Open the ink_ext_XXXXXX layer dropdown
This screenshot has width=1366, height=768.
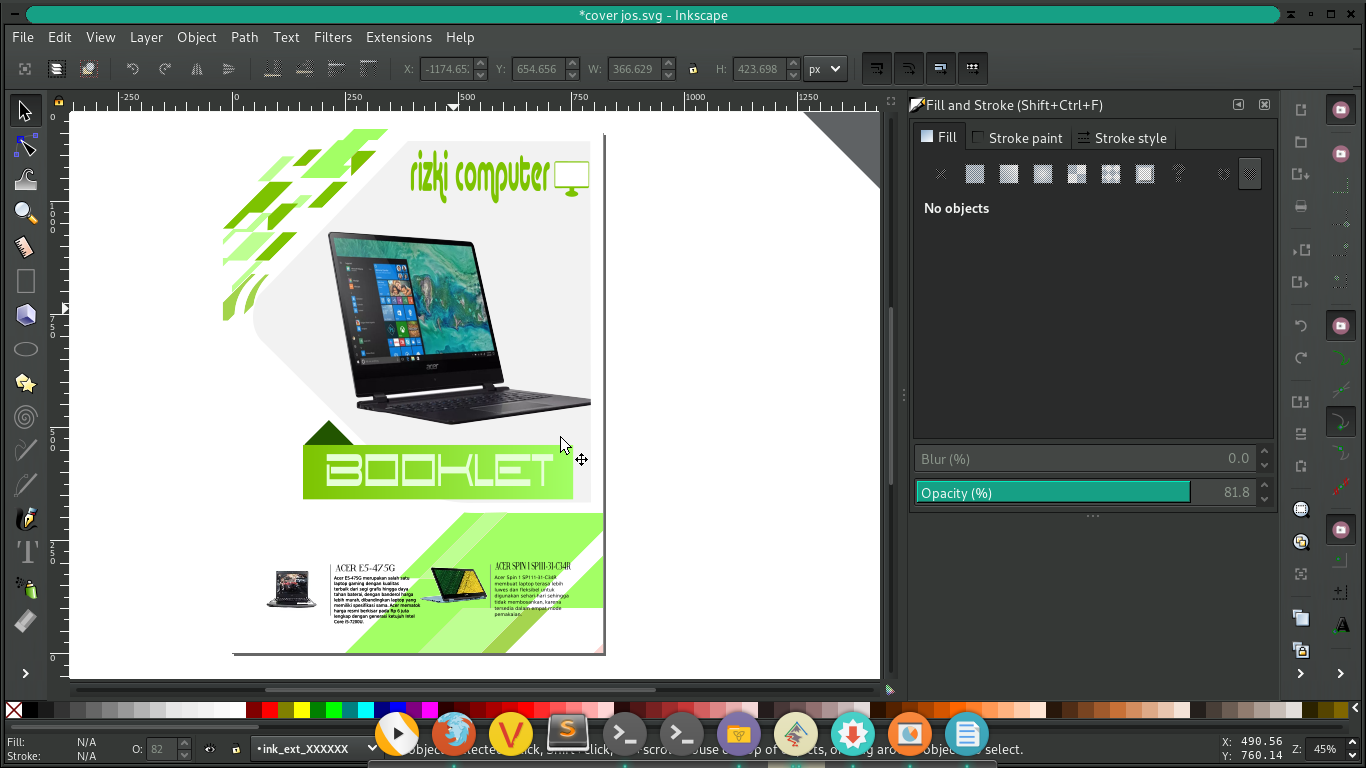tap(316, 749)
